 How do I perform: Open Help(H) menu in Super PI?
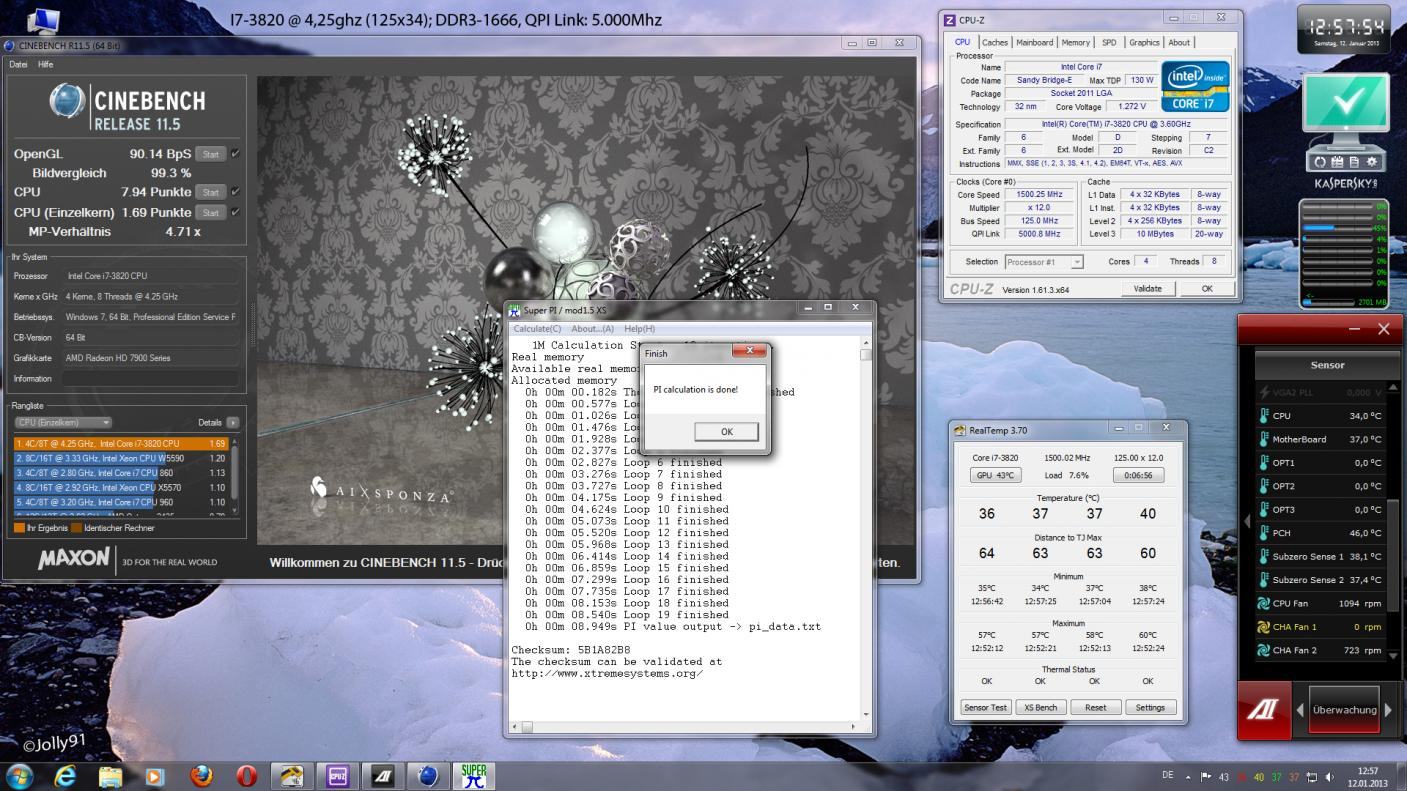[x=639, y=329]
